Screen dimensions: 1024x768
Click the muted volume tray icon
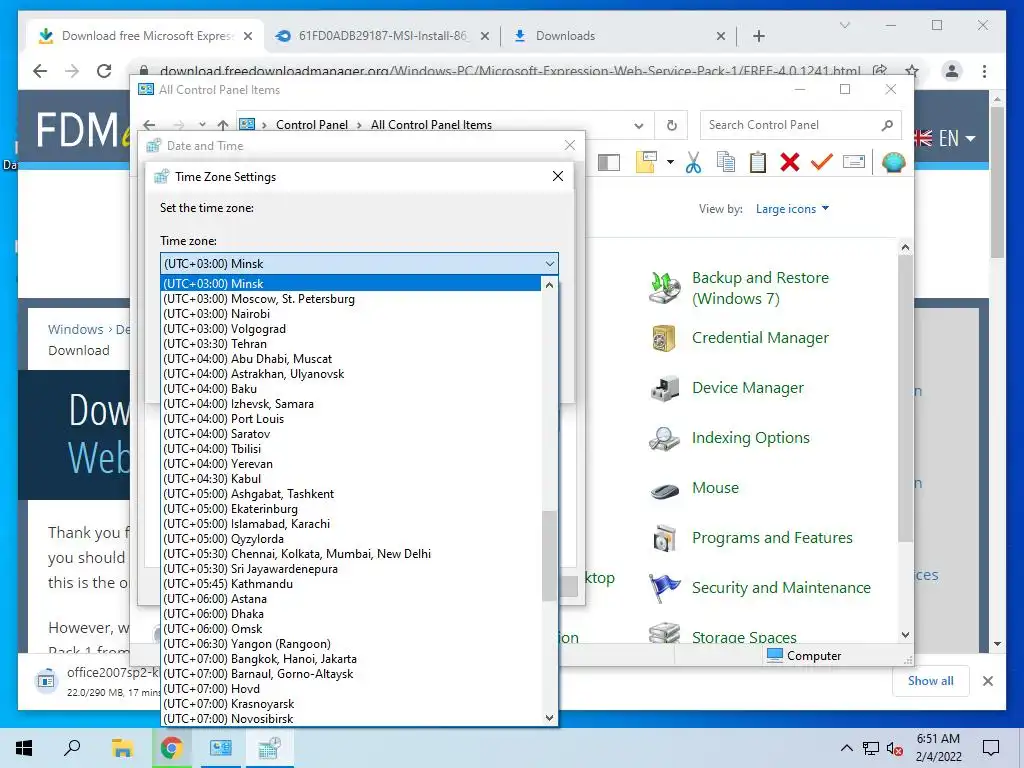(x=894, y=748)
